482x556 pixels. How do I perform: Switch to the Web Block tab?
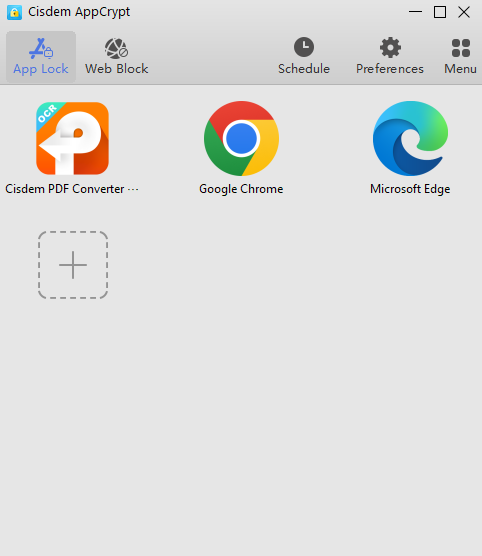[x=116, y=57]
